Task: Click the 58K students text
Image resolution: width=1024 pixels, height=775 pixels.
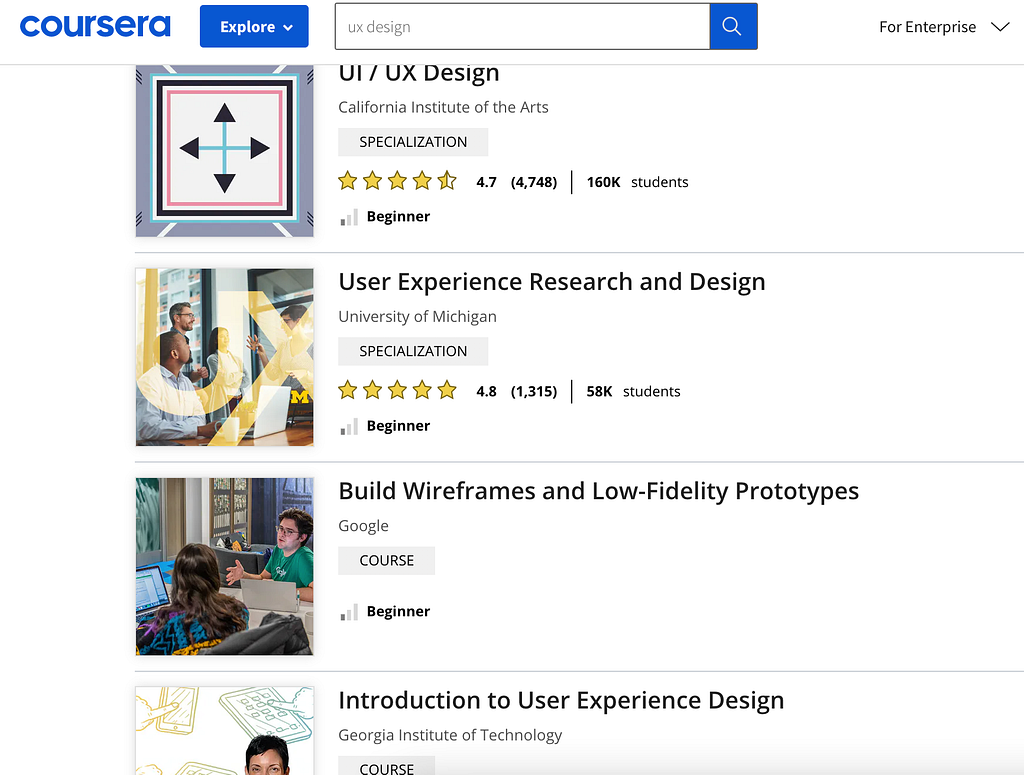Action: (x=633, y=391)
